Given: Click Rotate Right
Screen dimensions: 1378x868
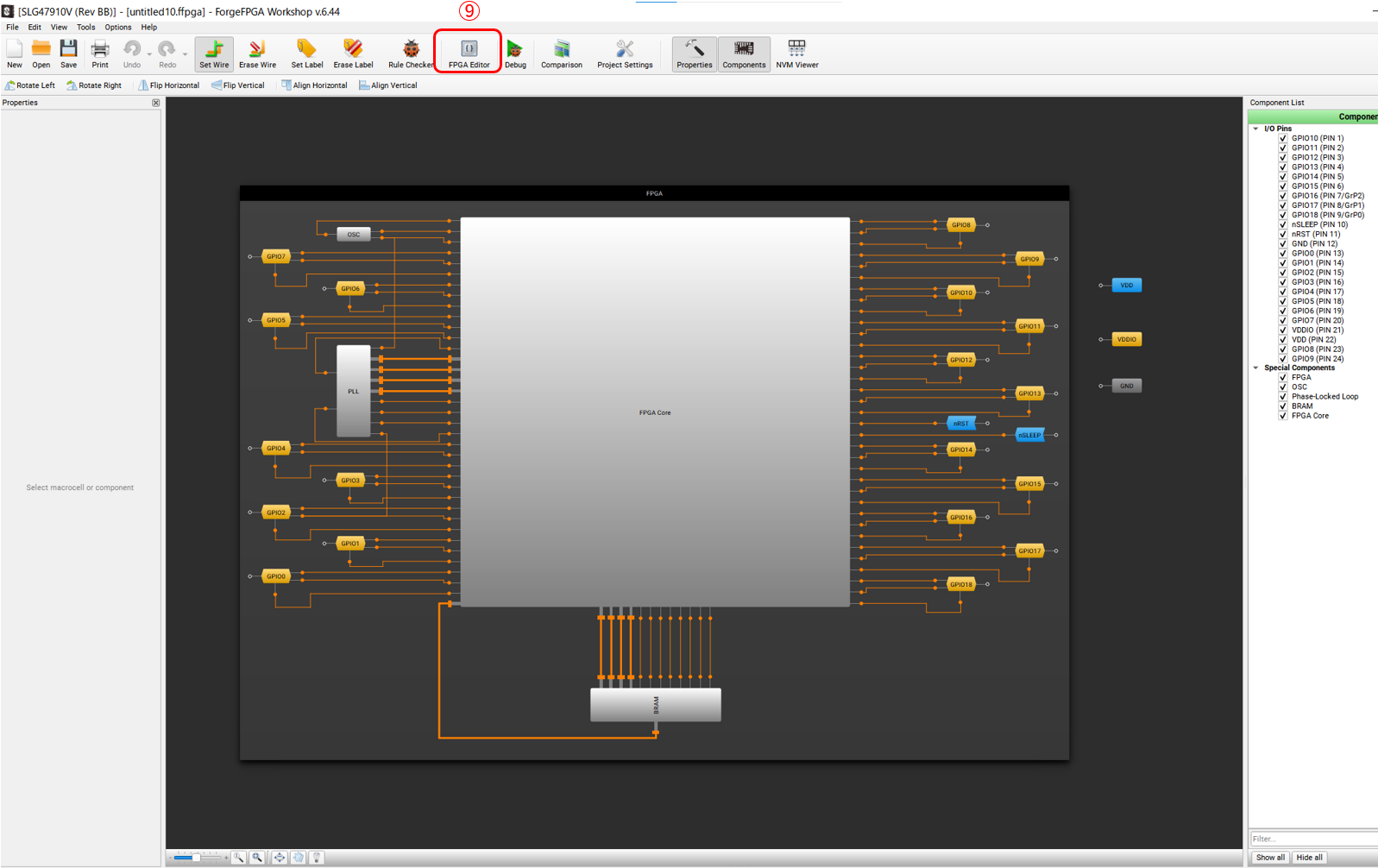Looking at the screenshot, I should [x=94, y=85].
